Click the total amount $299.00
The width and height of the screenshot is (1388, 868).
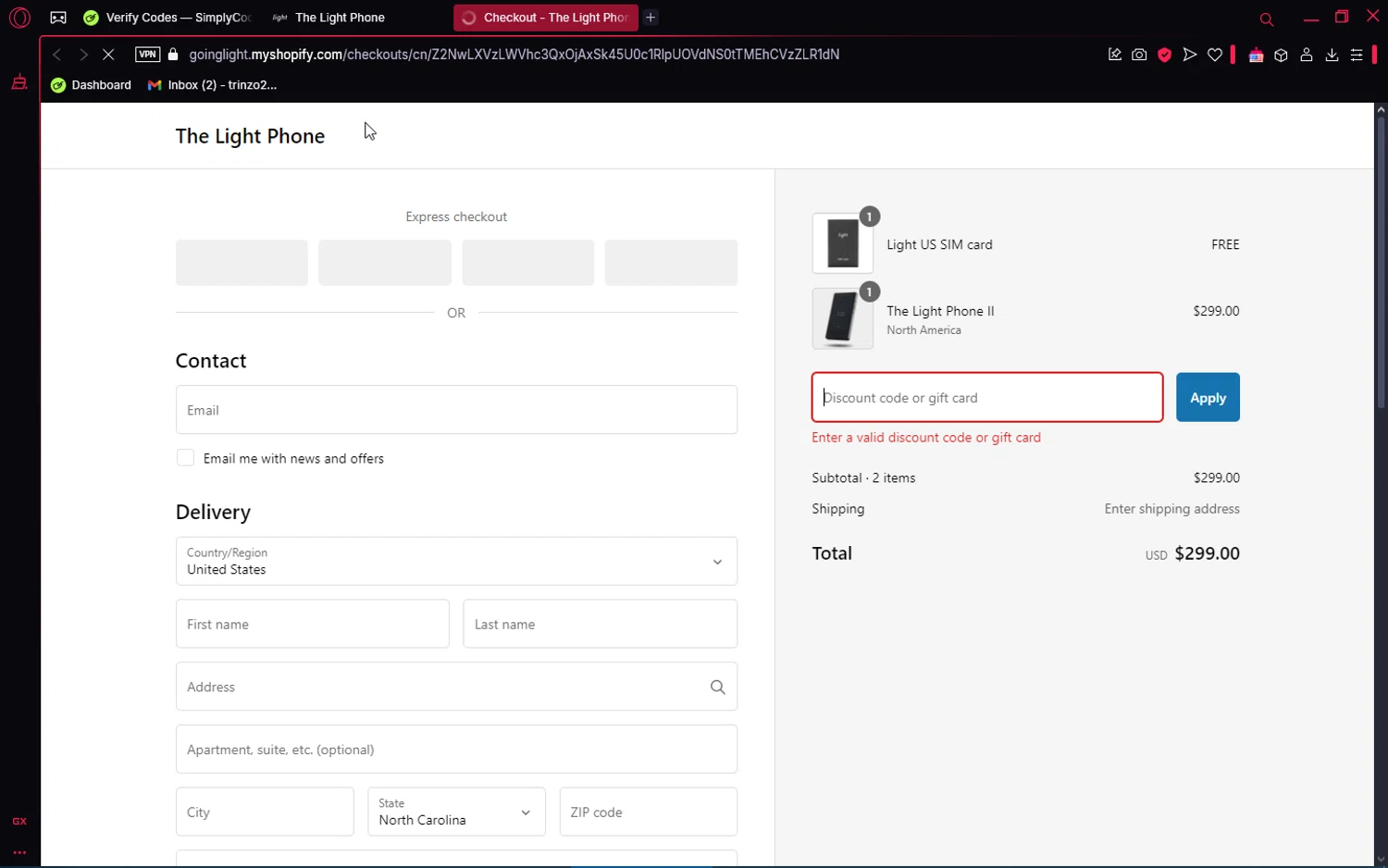click(1207, 553)
